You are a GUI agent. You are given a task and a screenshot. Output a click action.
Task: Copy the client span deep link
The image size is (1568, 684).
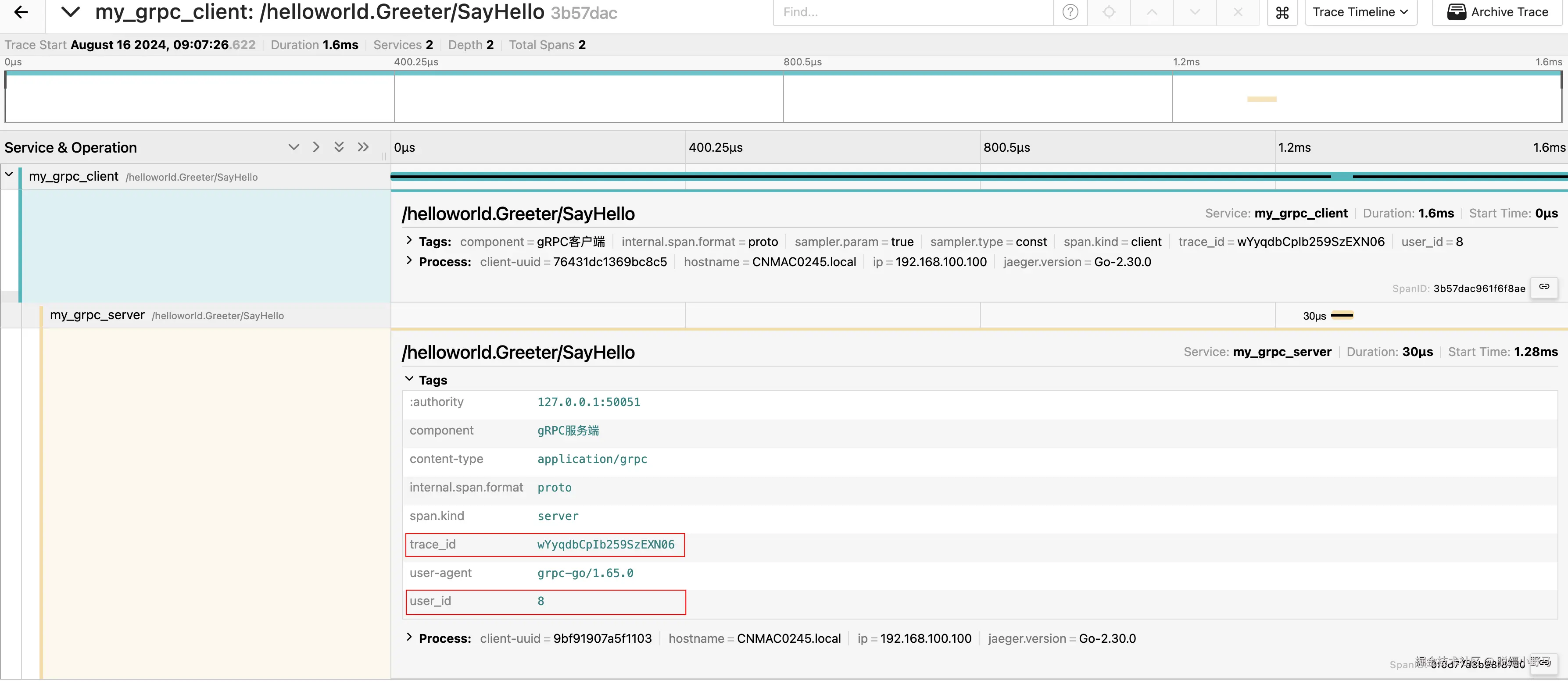tap(1544, 287)
